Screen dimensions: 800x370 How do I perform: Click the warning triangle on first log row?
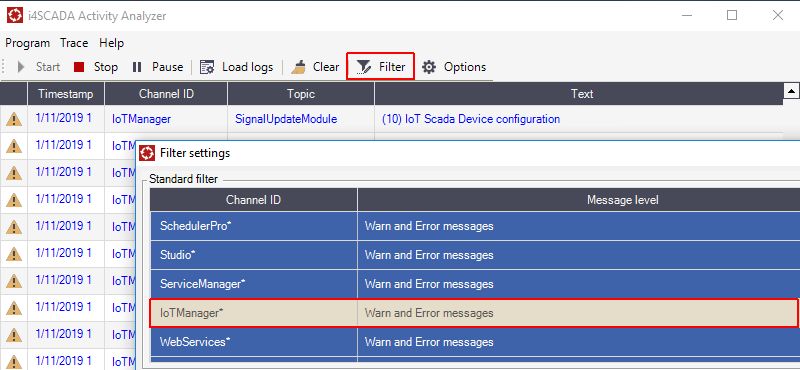[14, 119]
